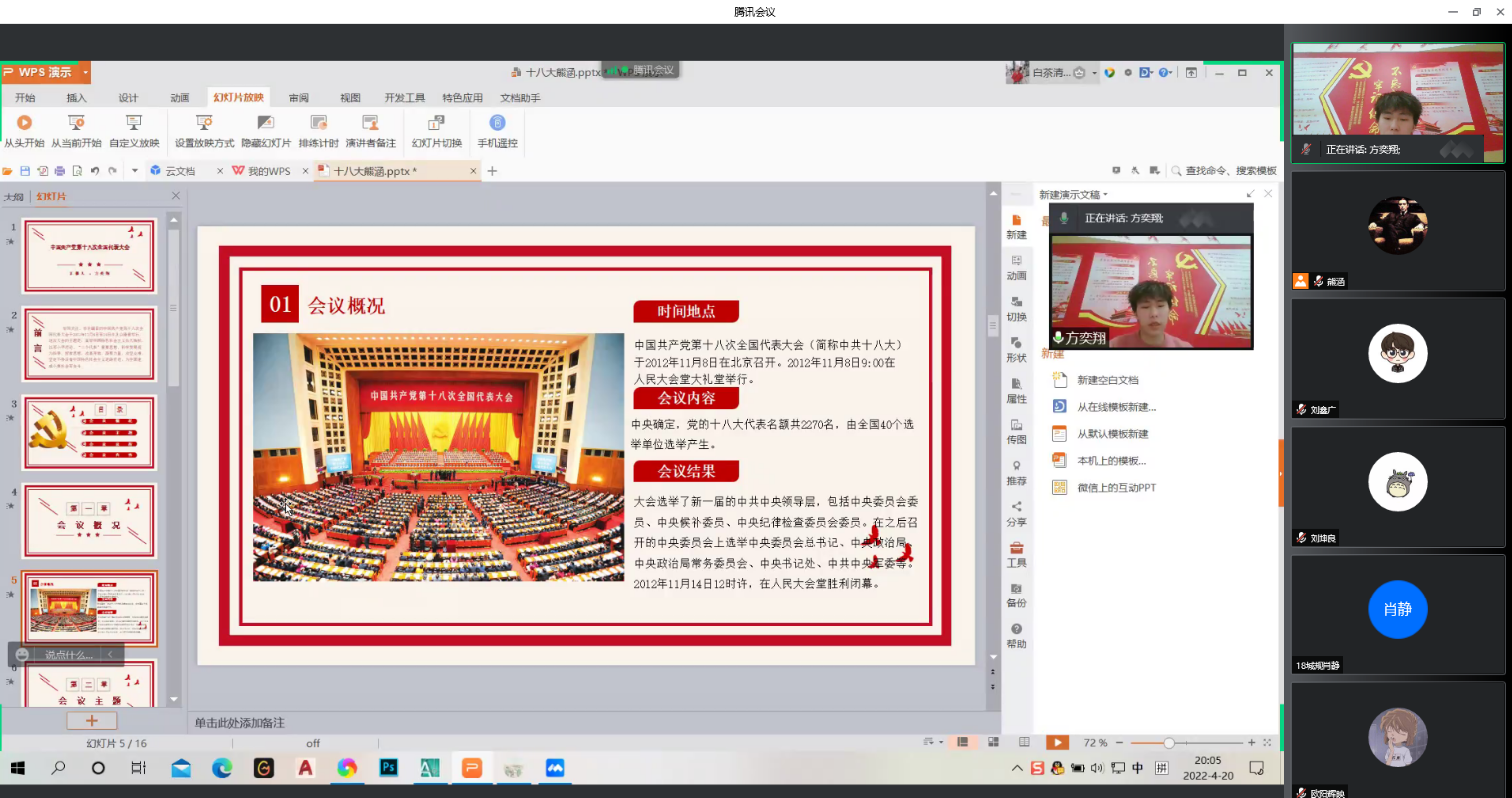Viewport: 1512px width, 798px height.
Task: Switch to slide sorter view in status bar
Action: (993, 742)
